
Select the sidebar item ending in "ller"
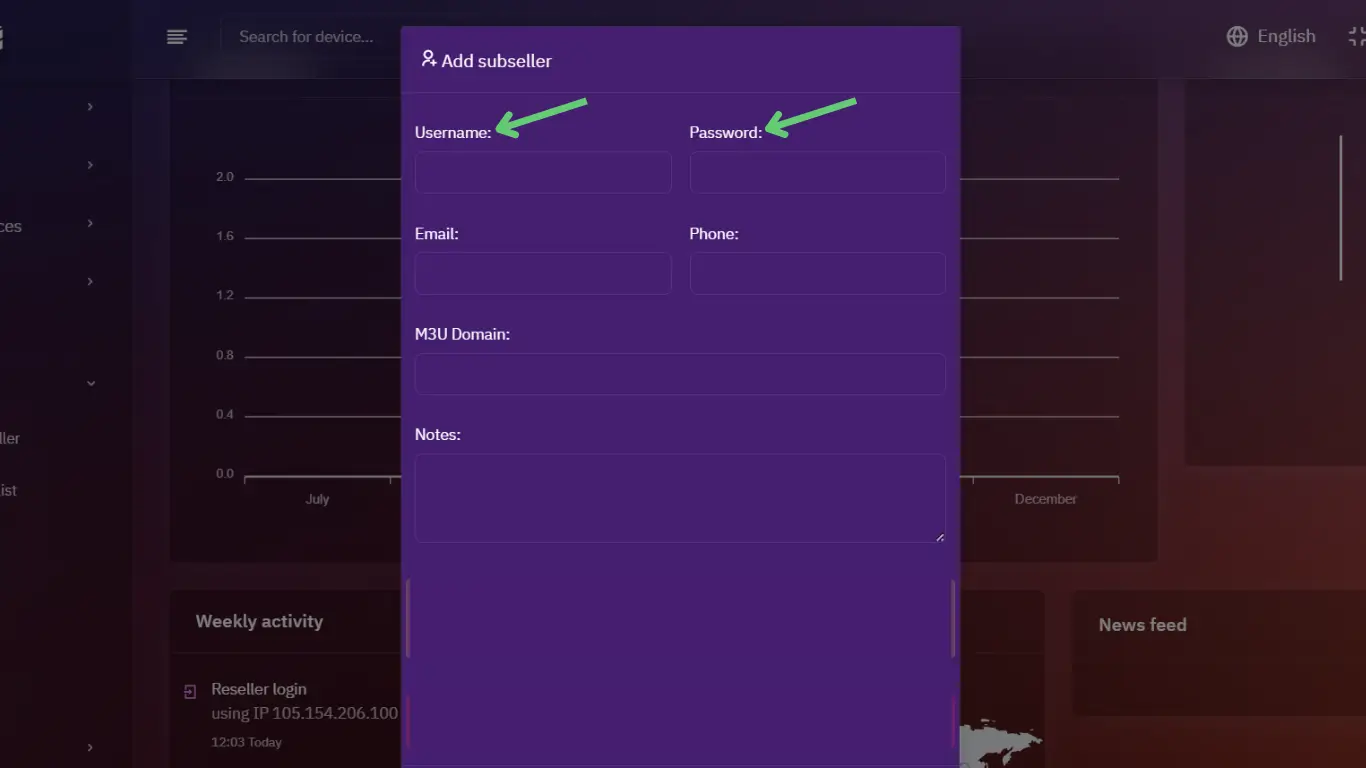coord(10,438)
